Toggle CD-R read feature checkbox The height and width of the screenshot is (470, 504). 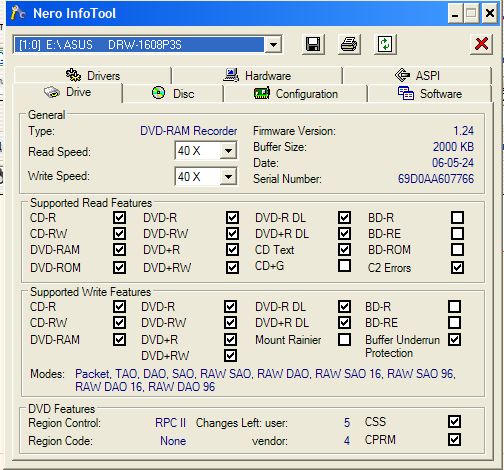(x=119, y=218)
